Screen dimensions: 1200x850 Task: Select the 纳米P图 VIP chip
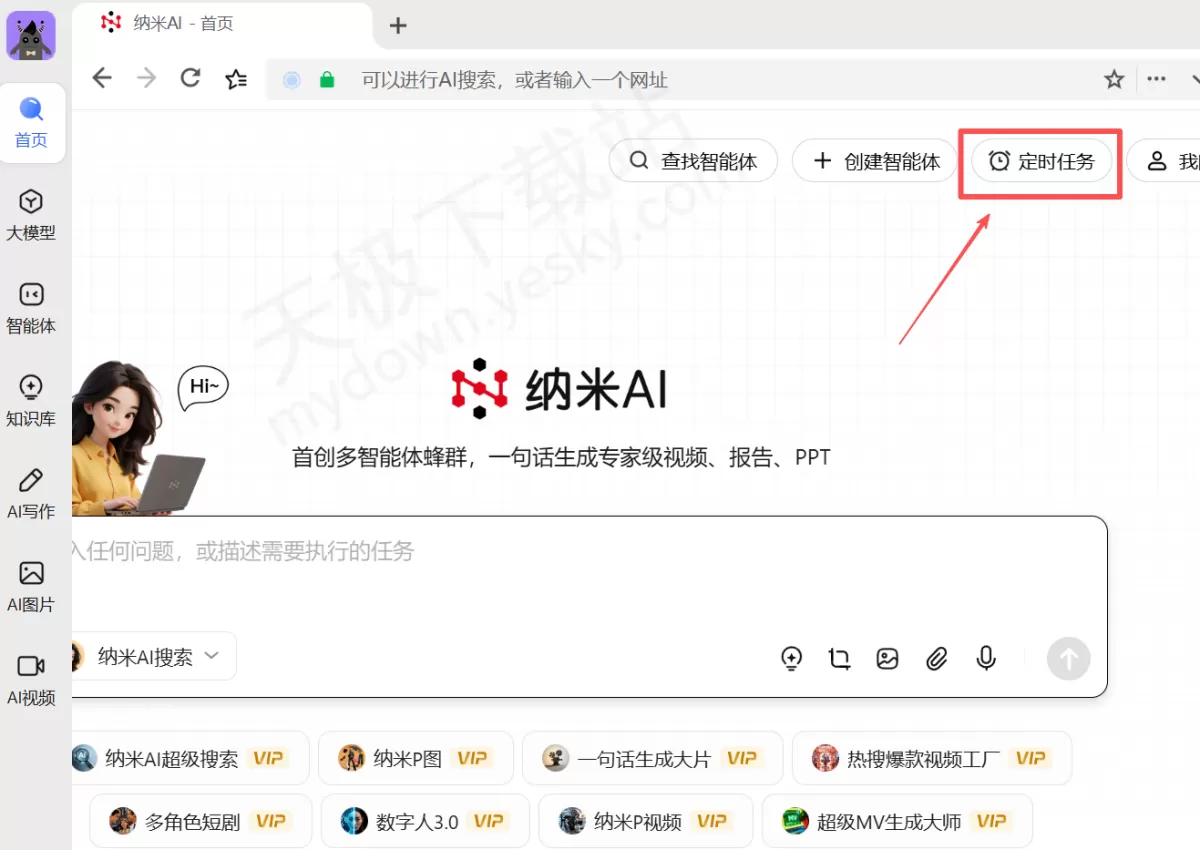[415, 758]
